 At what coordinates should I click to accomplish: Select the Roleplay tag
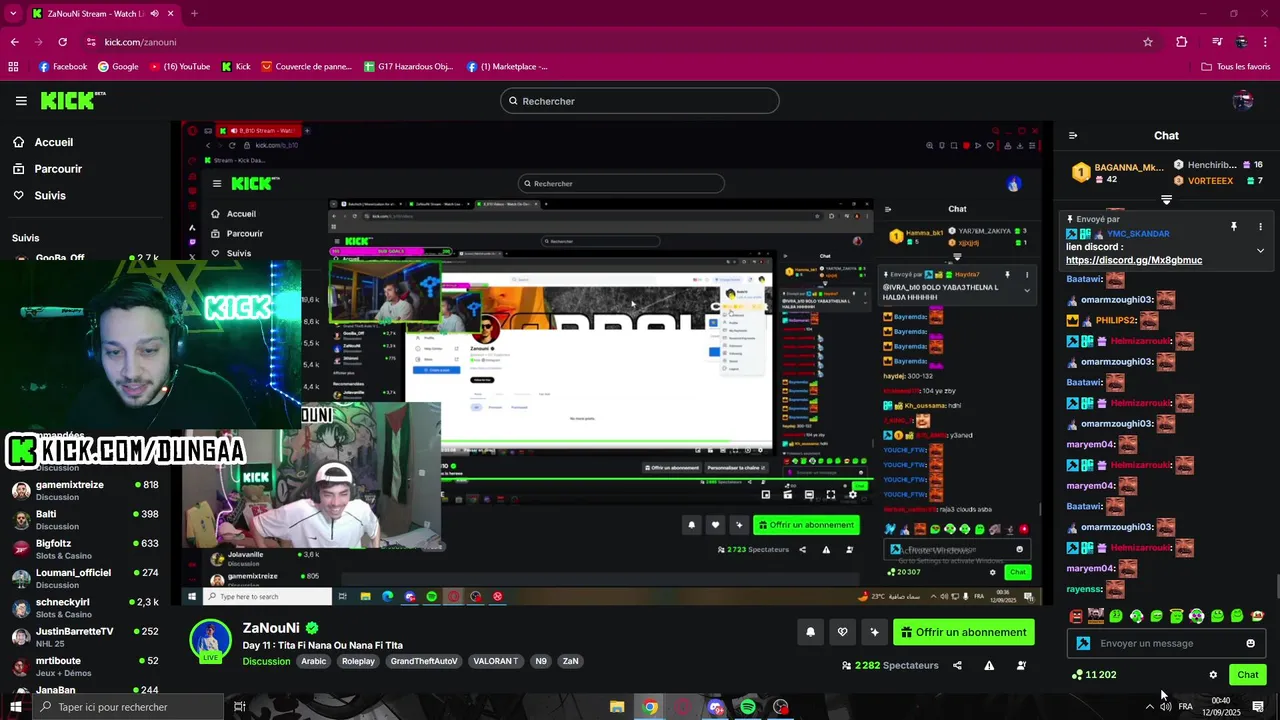point(358,661)
